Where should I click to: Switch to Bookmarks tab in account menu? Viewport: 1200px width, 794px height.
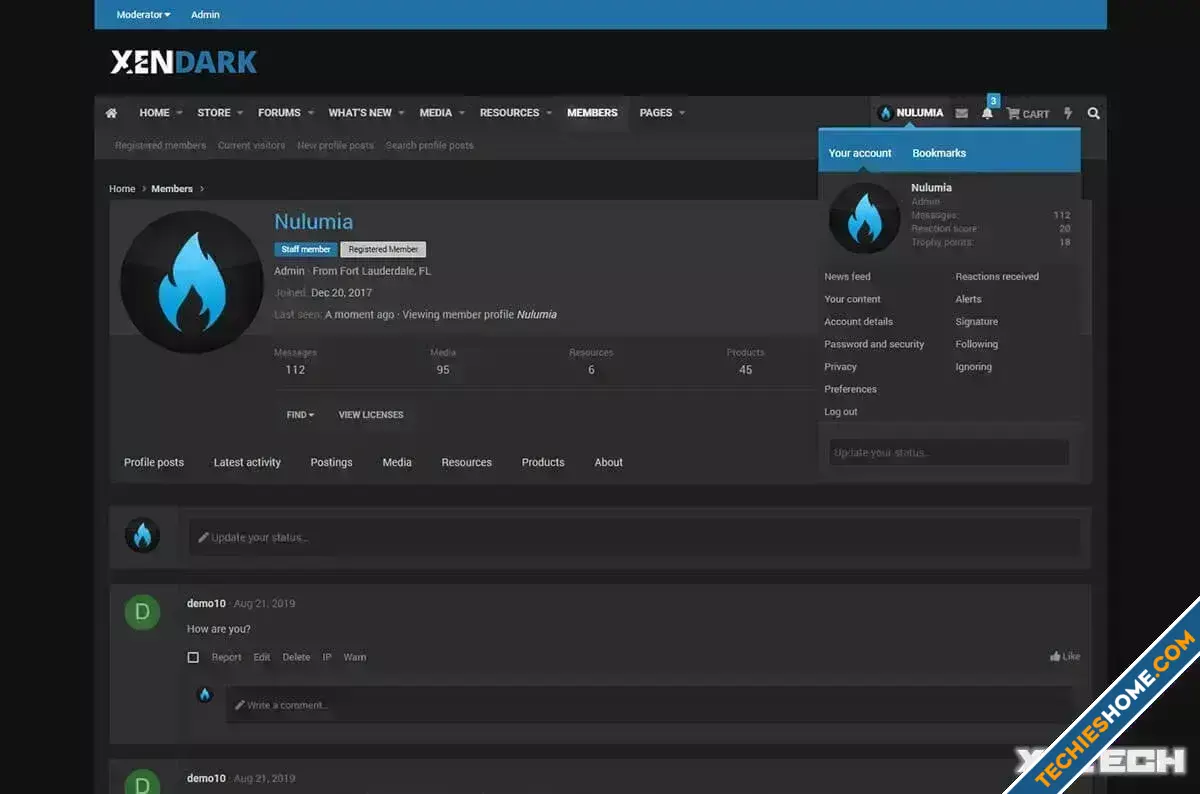coord(939,153)
